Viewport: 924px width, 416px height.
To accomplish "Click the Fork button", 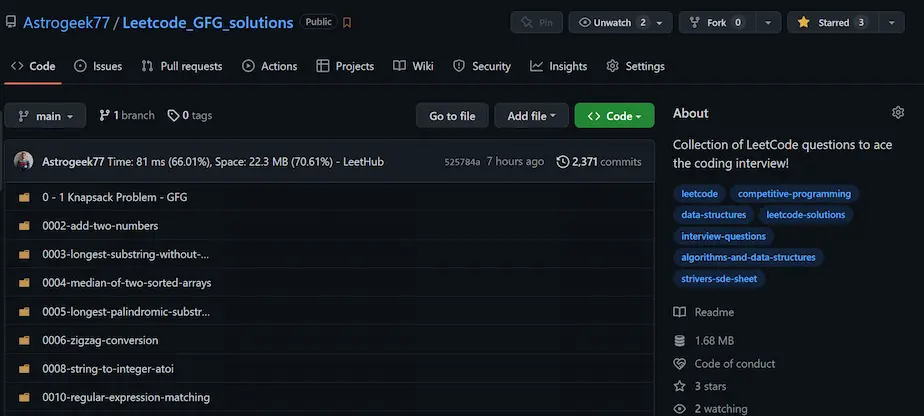I will coord(716,22).
